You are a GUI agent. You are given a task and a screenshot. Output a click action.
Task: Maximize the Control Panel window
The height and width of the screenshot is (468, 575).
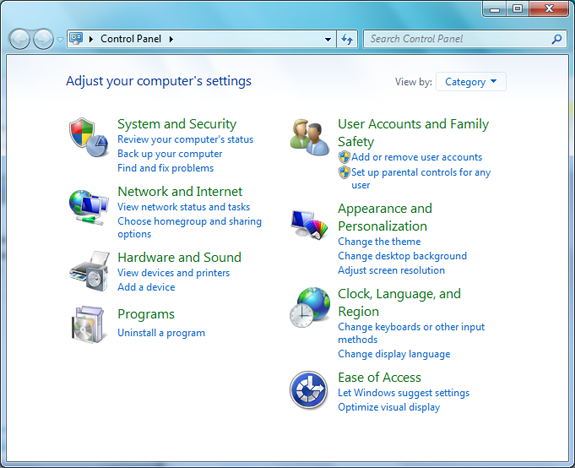[517, 9]
